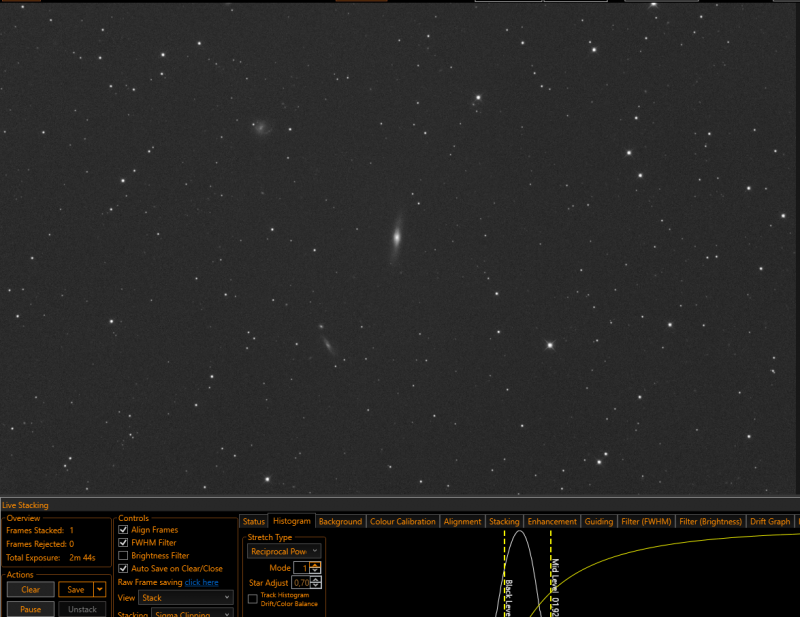Image resolution: width=800 pixels, height=617 pixels.
Task: Decrease Star Adjust with the down arrow
Action: pos(316,585)
